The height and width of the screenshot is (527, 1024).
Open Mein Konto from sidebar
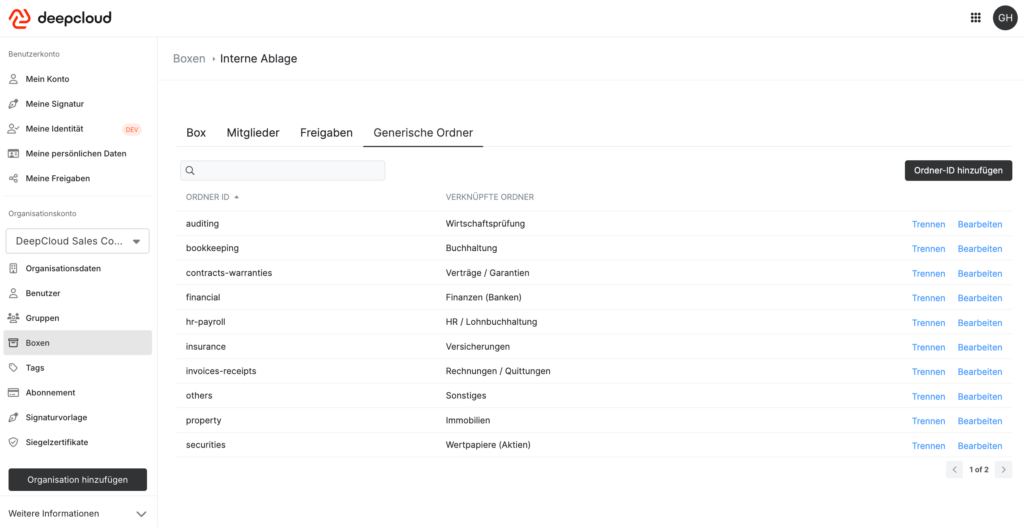coord(47,79)
